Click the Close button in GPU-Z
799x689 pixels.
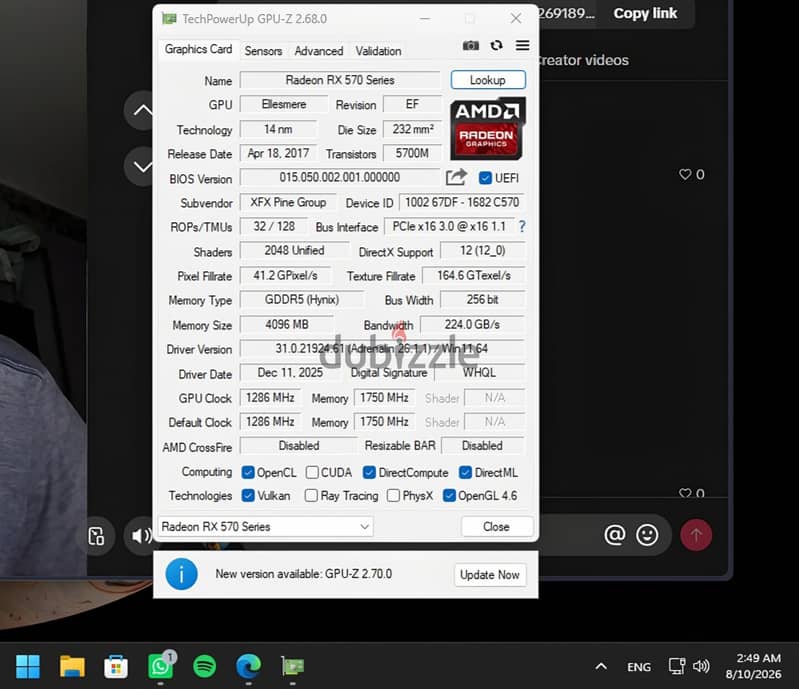click(496, 526)
